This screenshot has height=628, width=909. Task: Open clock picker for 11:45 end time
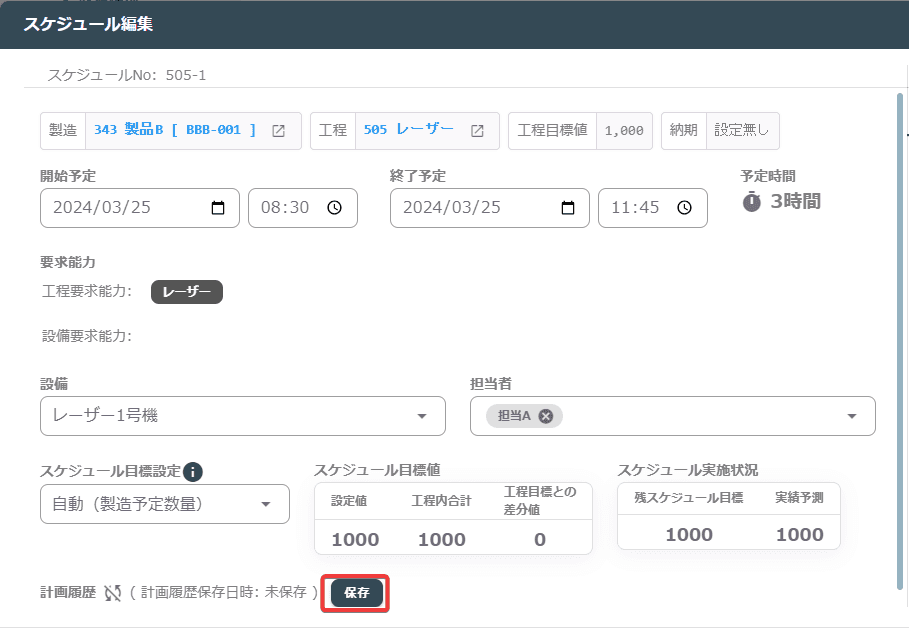pos(685,208)
